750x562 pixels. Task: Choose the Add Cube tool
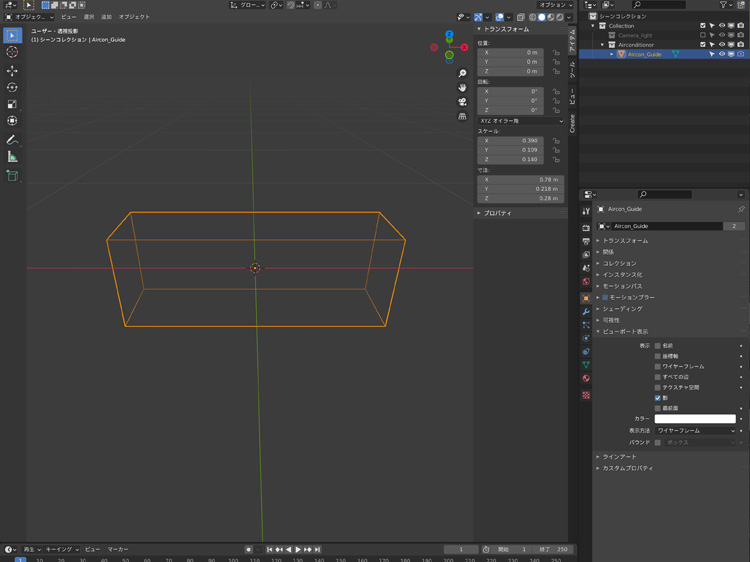tap(12, 176)
